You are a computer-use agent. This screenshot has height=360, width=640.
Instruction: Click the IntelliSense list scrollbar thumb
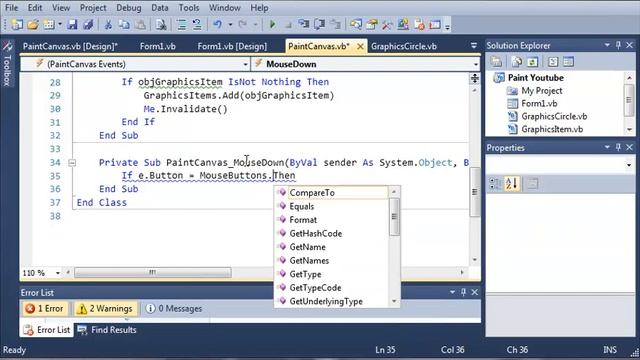tap(394, 217)
